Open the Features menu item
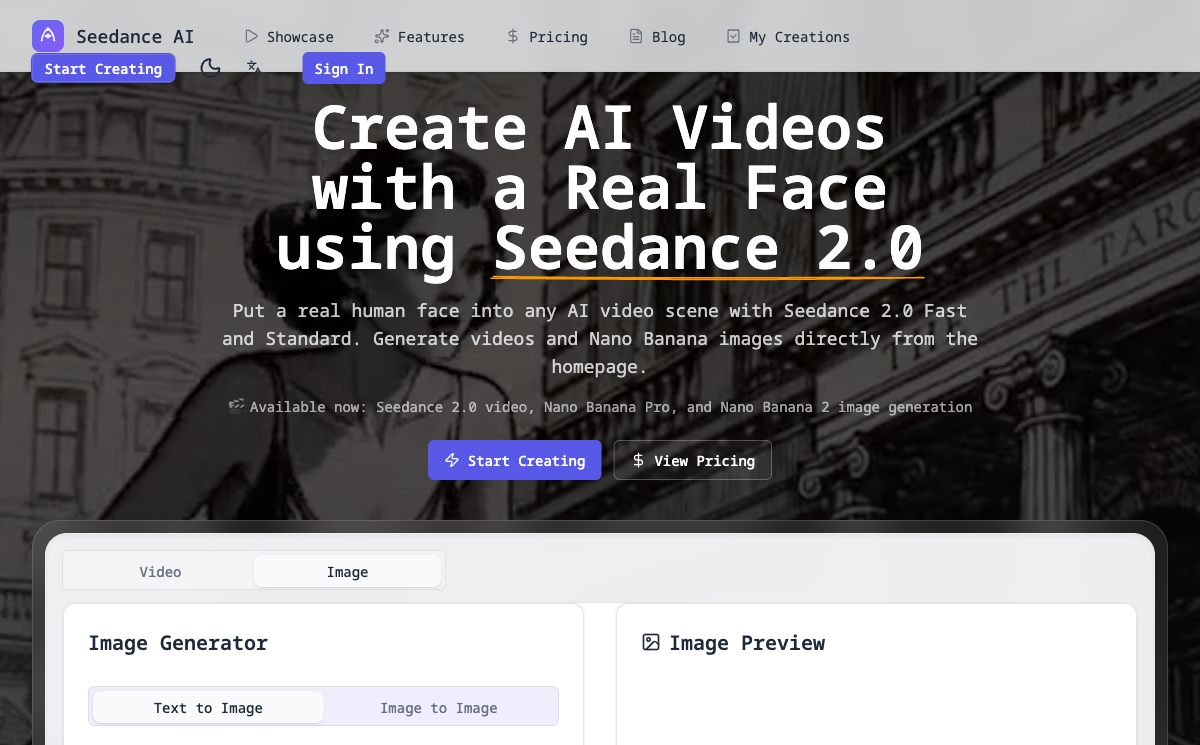 click(x=419, y=36)
